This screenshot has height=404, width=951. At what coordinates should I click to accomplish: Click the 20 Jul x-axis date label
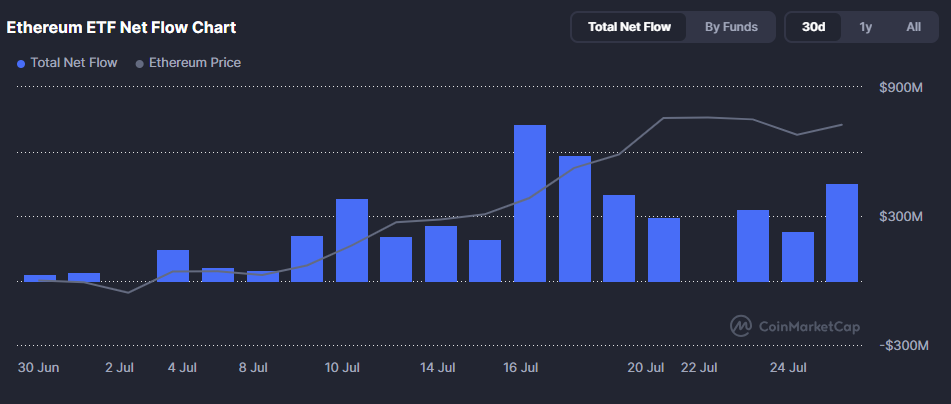coord(646,368)
